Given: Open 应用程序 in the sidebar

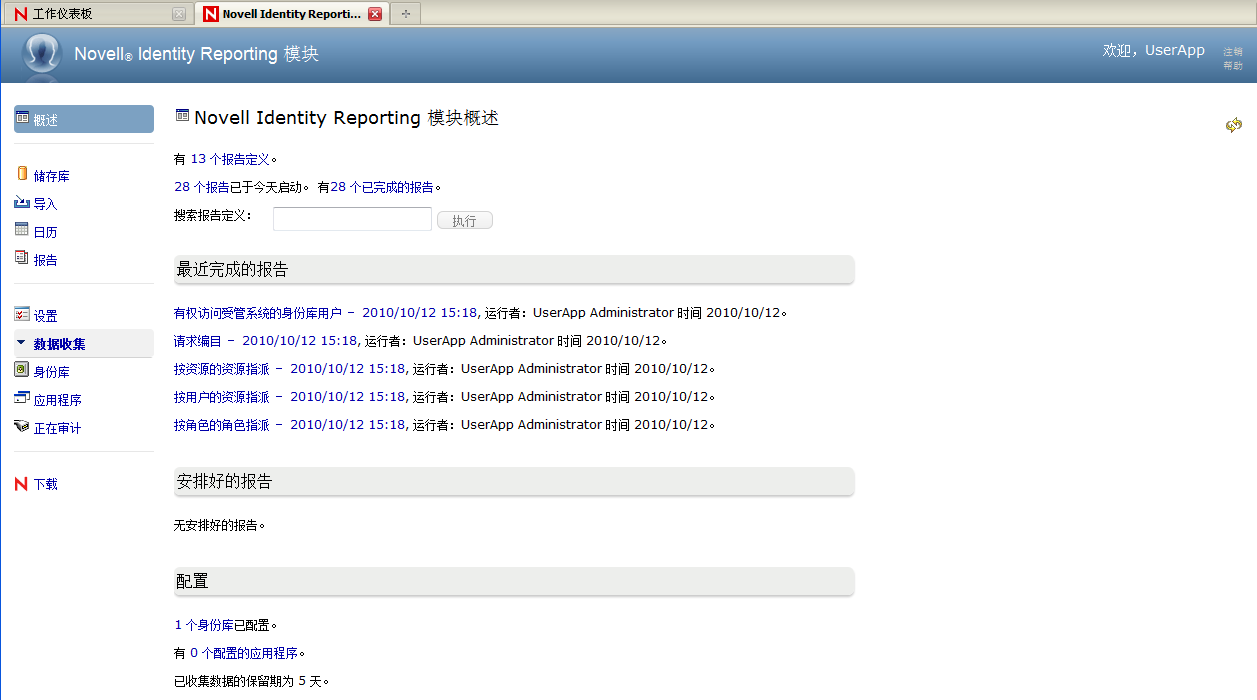Looking at the screenshot, I should (x=57, y=400).
